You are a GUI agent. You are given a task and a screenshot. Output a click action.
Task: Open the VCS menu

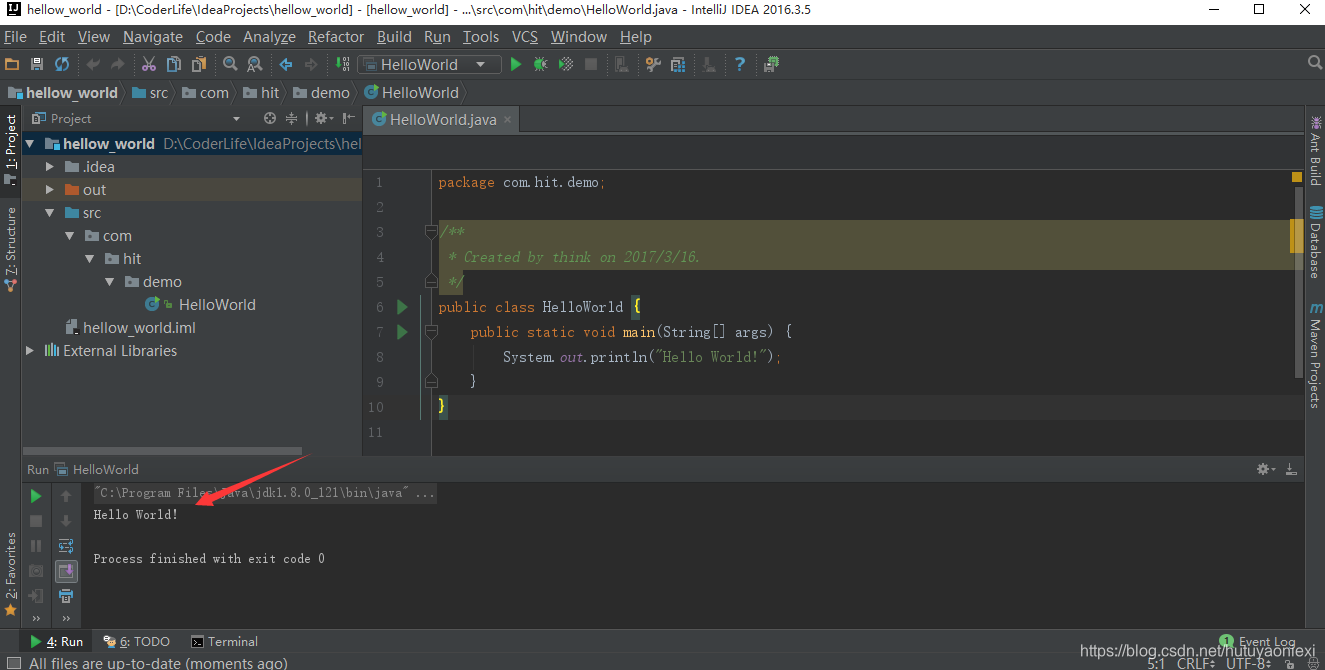coord(525,37)
